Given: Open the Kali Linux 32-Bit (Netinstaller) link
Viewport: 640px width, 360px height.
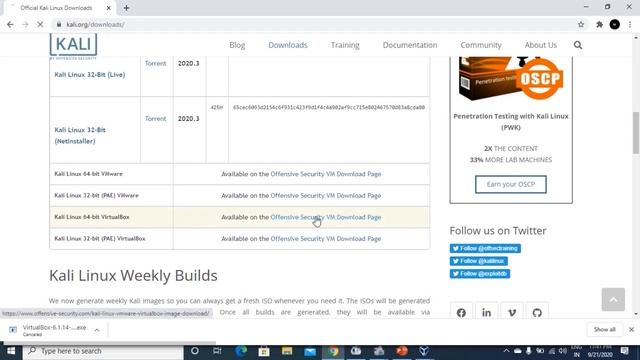Looking at the screenshot, I should click(80, 136).
